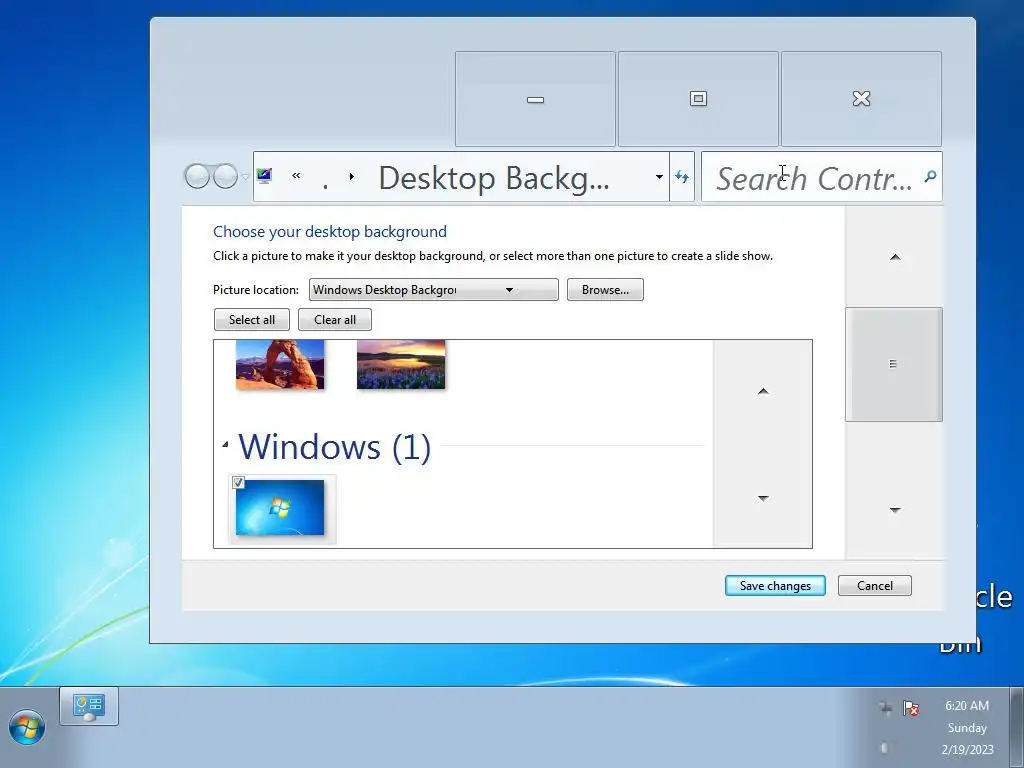Select the sunset lake wallpaper thumbnail

(x=401, y=364)
